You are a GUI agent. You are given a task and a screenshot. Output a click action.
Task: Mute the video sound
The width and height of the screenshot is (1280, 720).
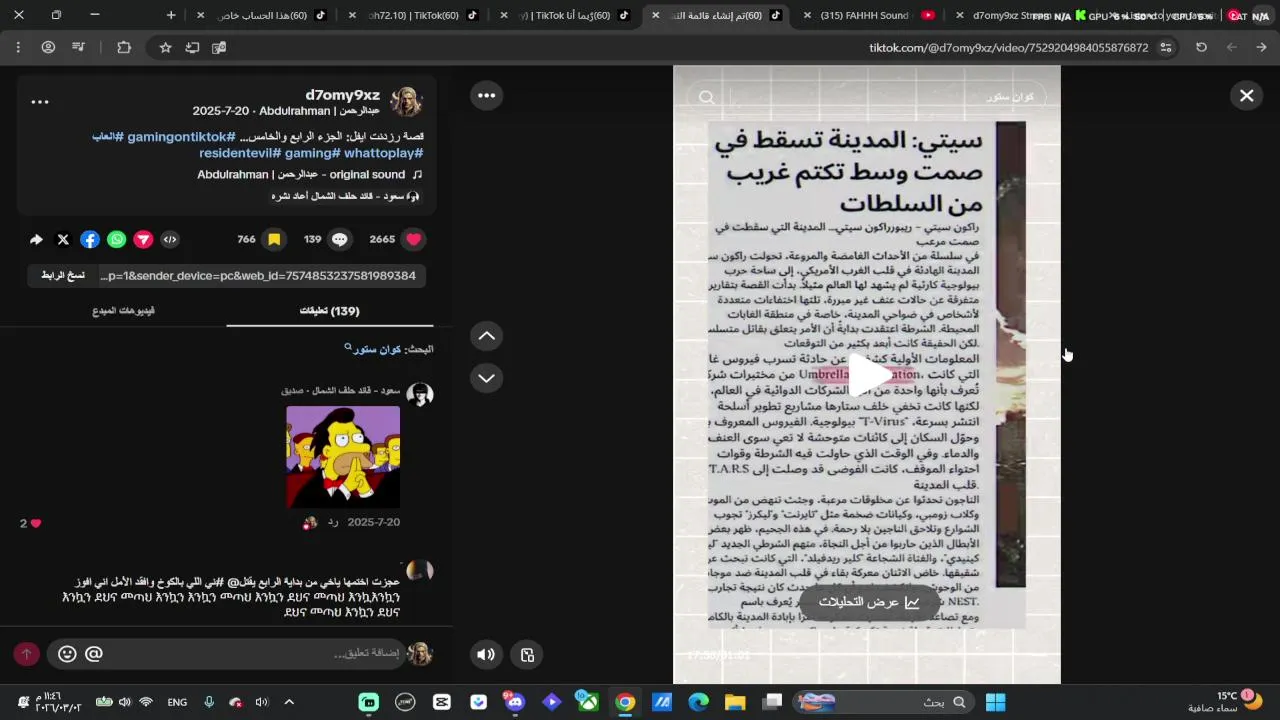coord(485,655)
